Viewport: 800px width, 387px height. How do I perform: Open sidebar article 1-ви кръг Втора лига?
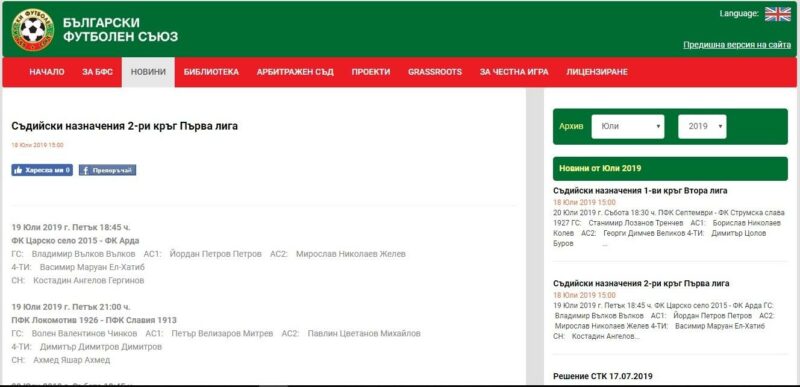[640, 191]
